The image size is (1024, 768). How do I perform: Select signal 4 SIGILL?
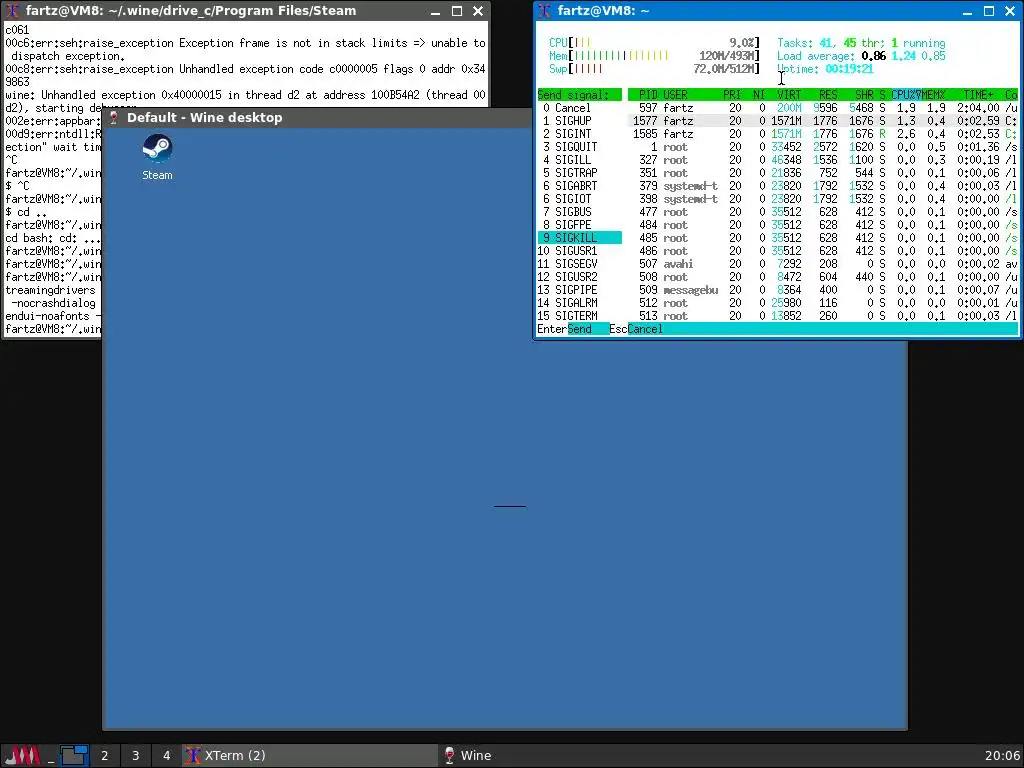tap(579, 160)
